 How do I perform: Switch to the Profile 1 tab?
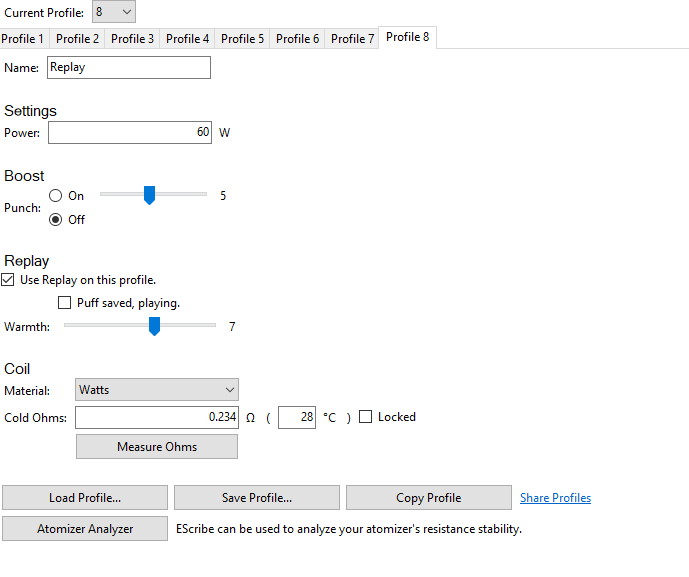tap(23, 39)
